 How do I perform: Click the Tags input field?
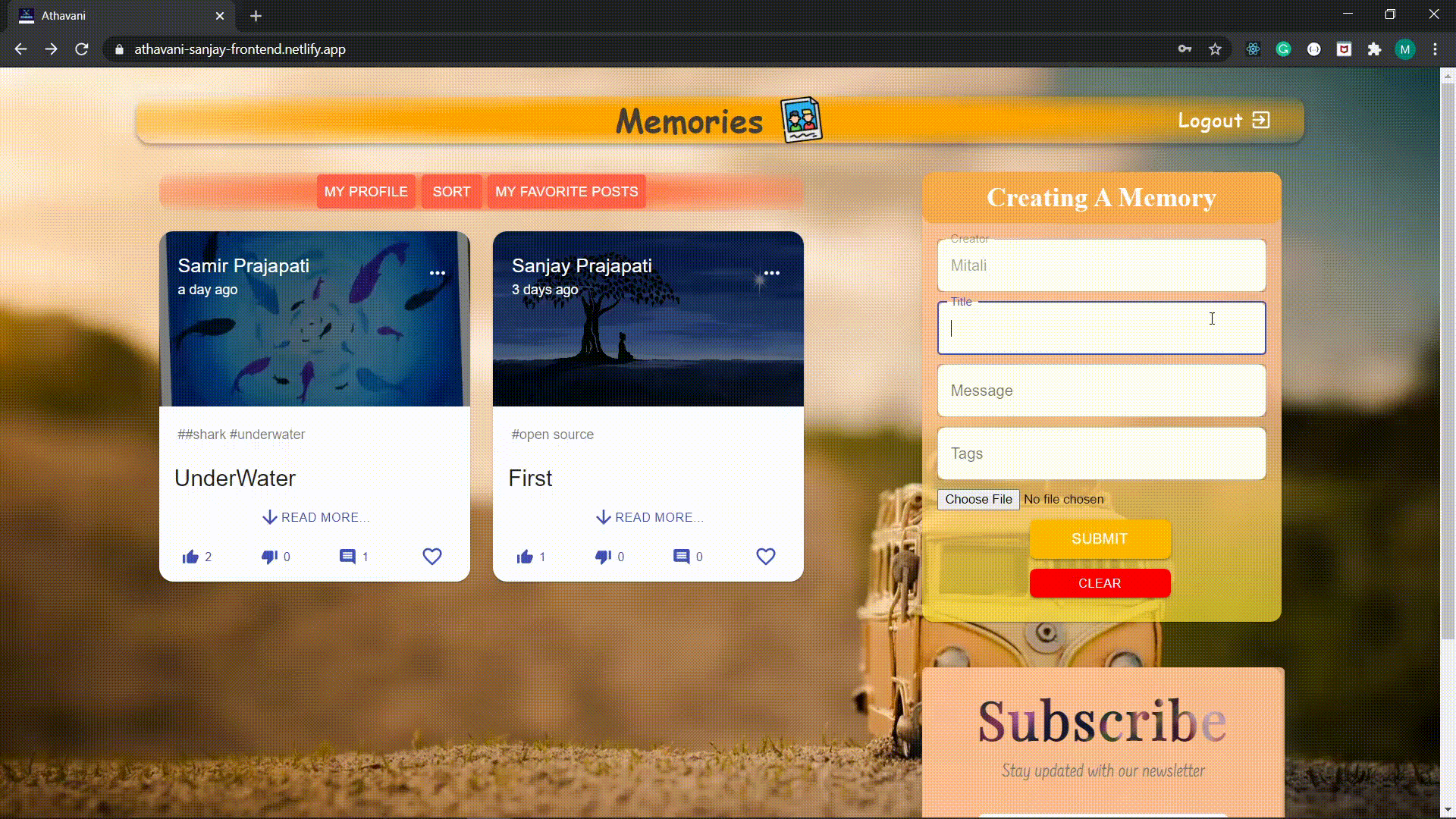point(1102,453)
